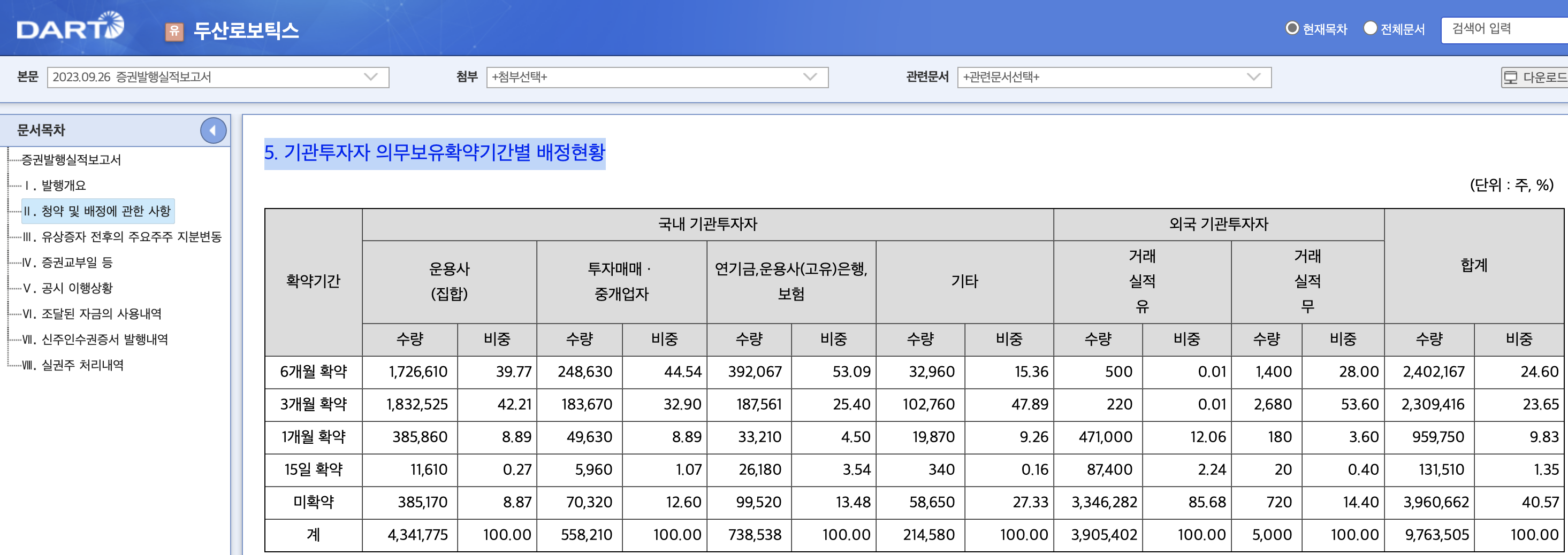Viewport: 1568px width, 555px height.
Task: Click the 운용사 (집합) header cell
Action: click(x=449, y=281)
